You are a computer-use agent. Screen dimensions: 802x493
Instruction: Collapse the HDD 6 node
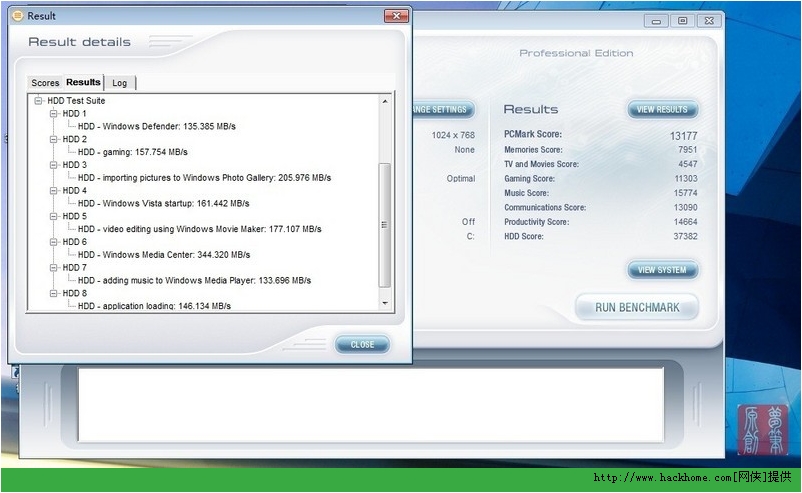click(x=53, y=242)
